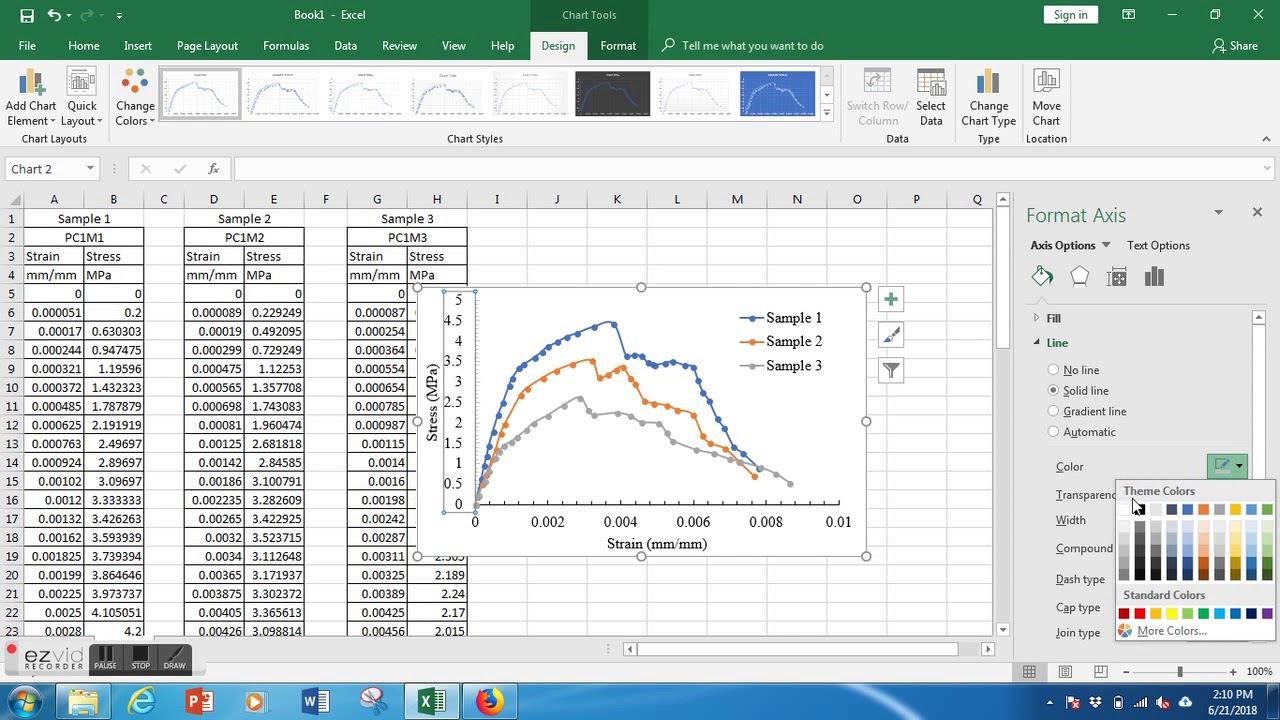Select the bright blue chart style thumbnail
Screen dimensions: 1280x720
(778, 94)
